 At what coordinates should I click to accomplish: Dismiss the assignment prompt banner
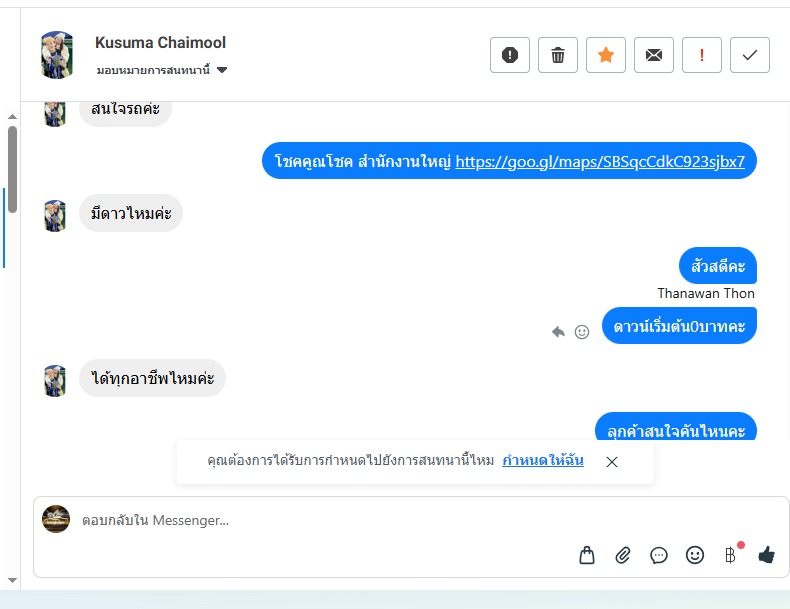pos(612,462)
